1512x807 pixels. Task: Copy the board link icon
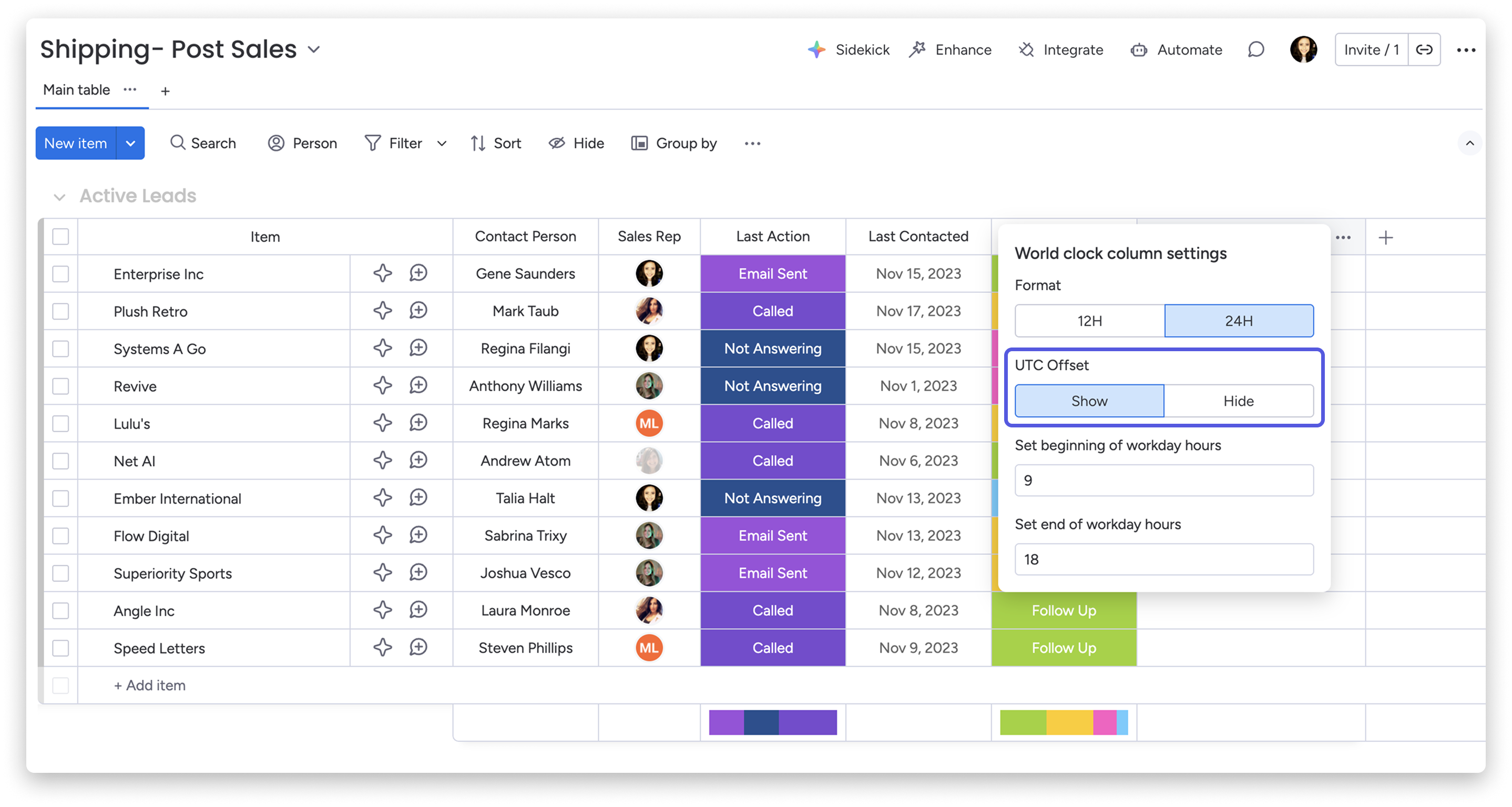[x=1424, y=50]
